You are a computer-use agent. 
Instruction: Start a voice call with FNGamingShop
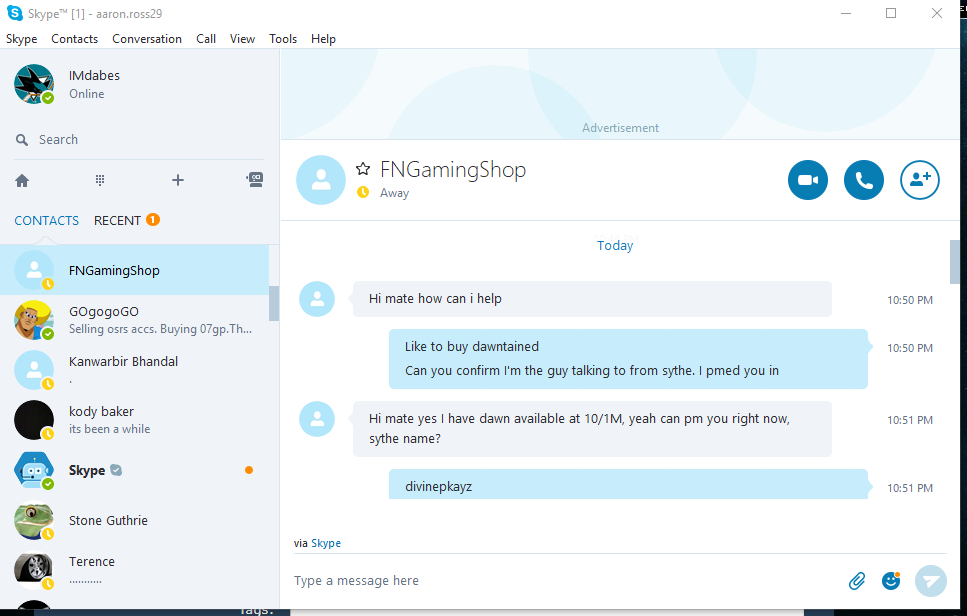click(863, 180)
